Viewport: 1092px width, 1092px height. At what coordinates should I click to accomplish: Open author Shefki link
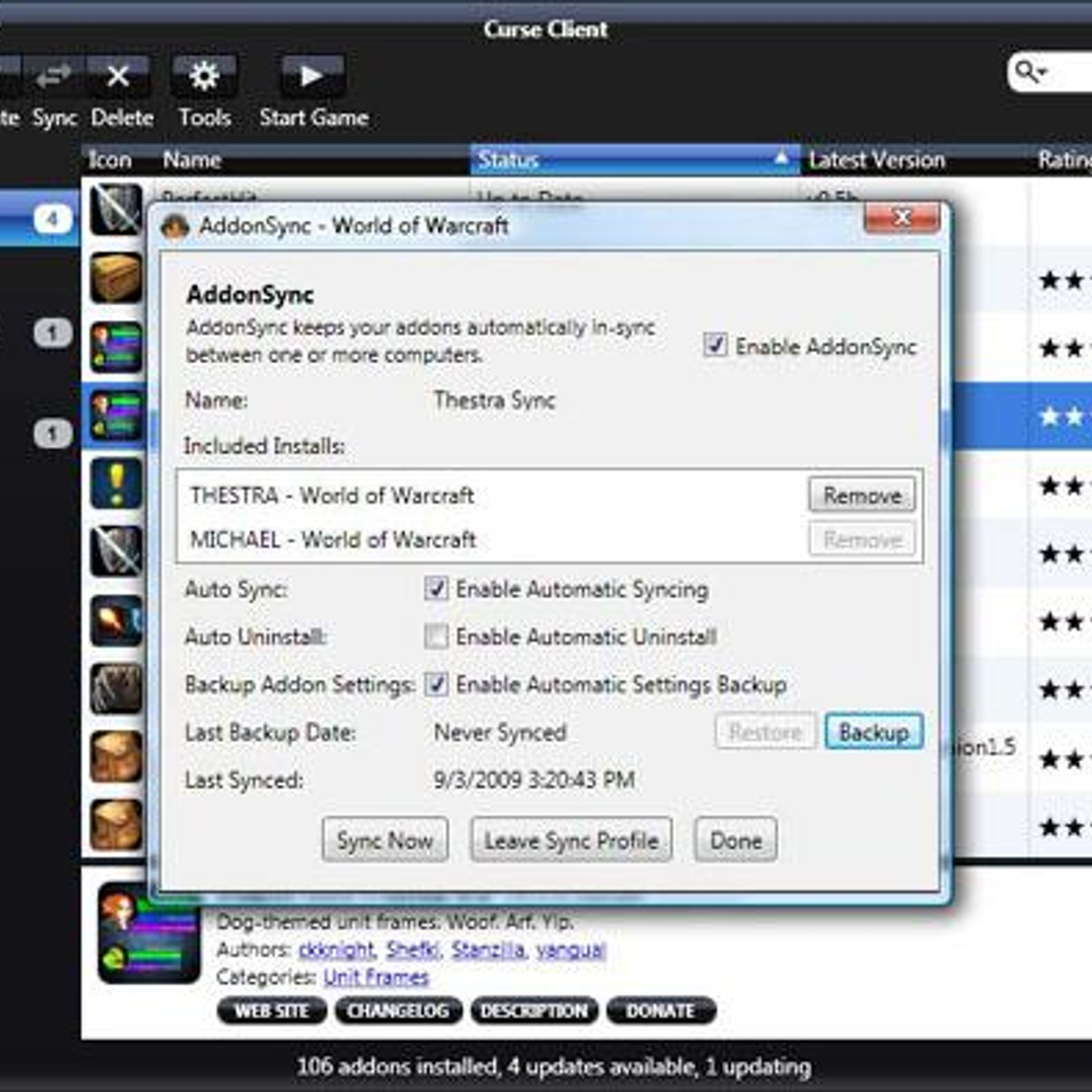[414, 949]
